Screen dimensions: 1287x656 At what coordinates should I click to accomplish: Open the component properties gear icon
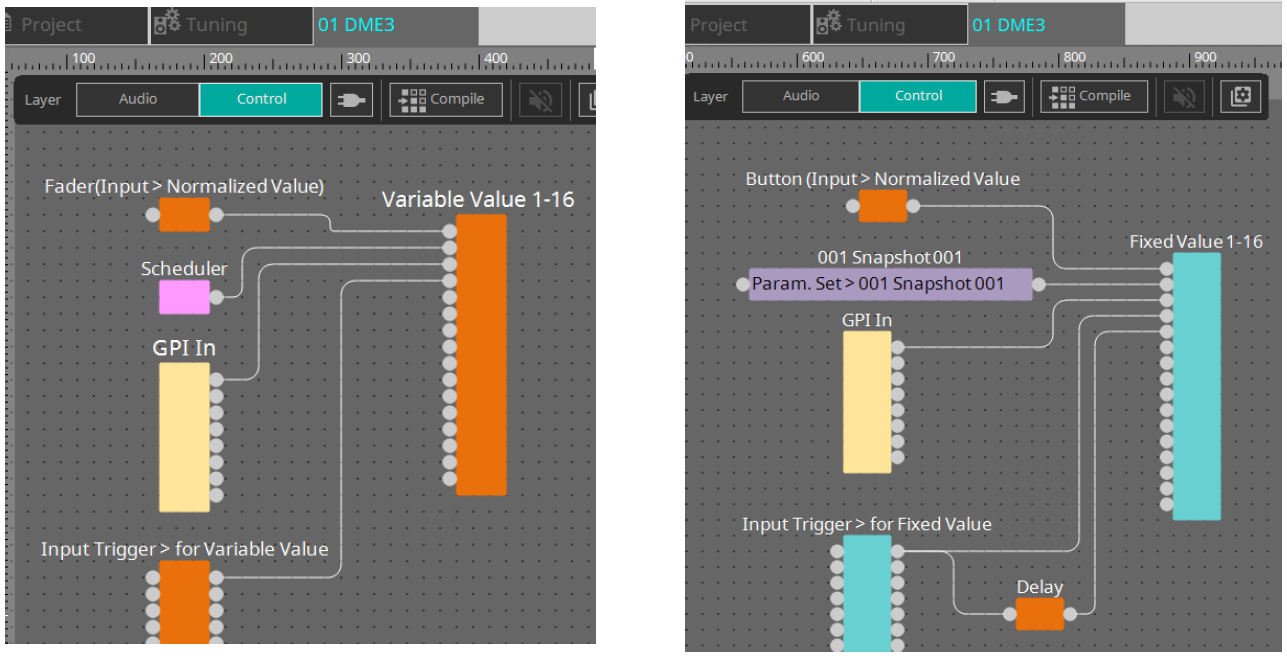[1240, 97]
